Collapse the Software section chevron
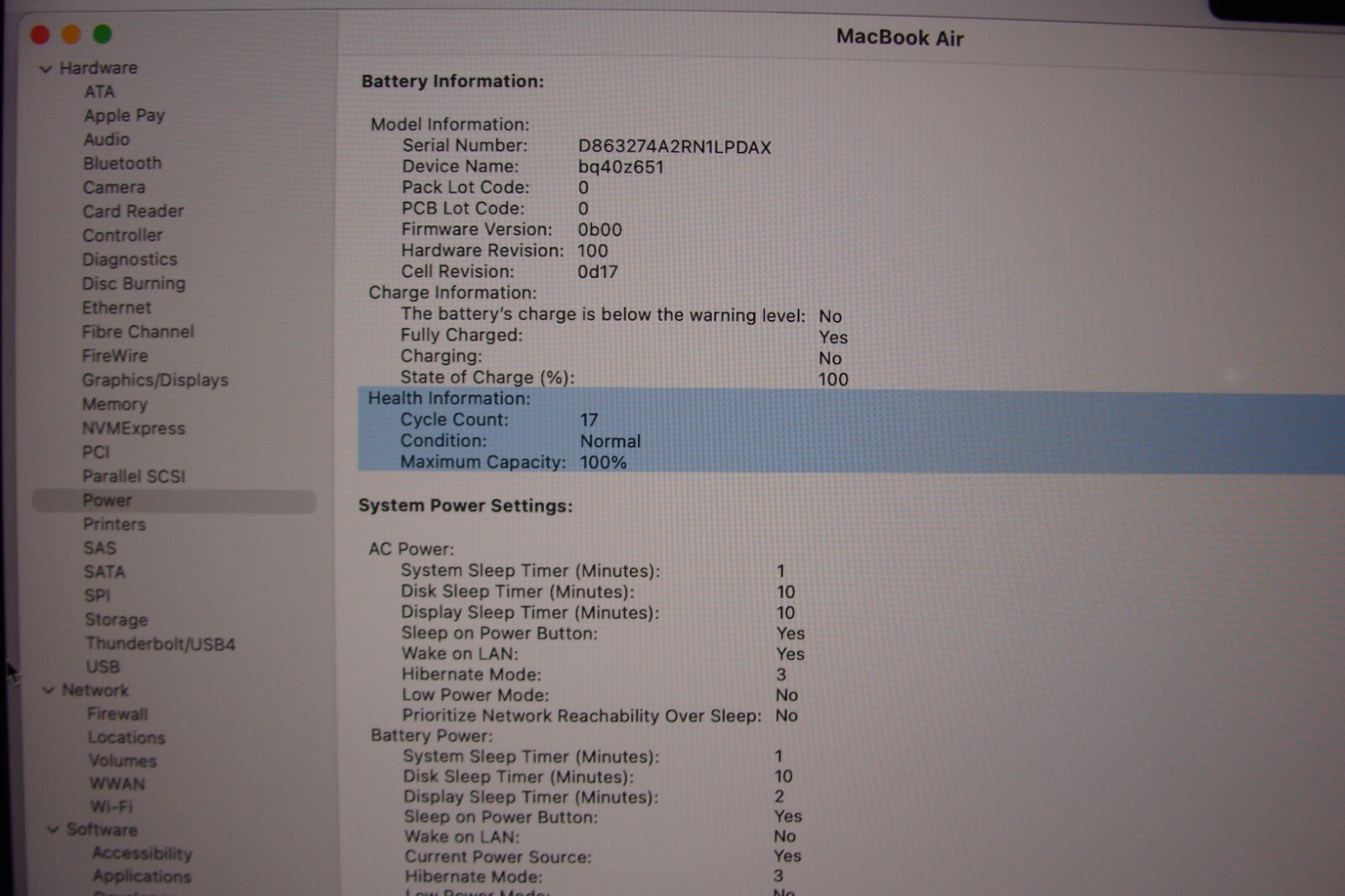Image resolution: width=1345 pixels, height=896 pixels. [53, 830]
